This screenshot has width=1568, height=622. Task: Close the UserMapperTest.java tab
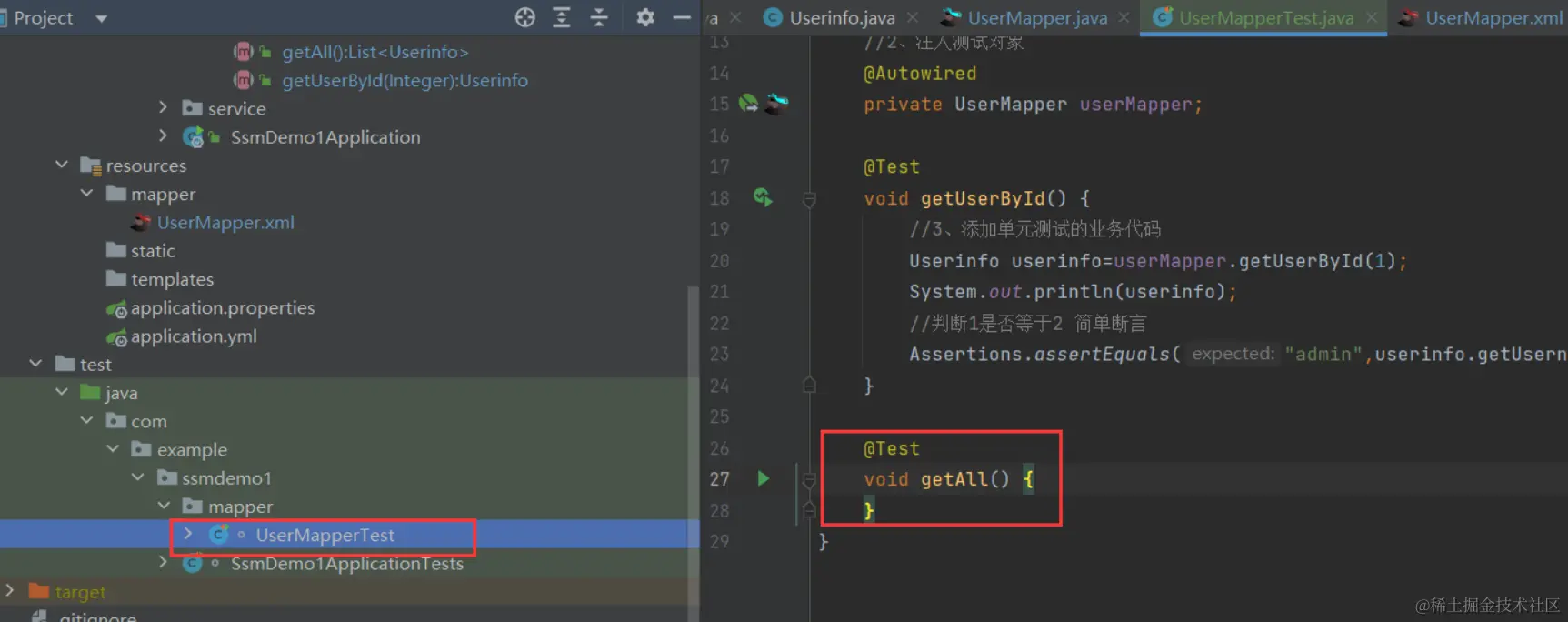[x=1371, y=17]
